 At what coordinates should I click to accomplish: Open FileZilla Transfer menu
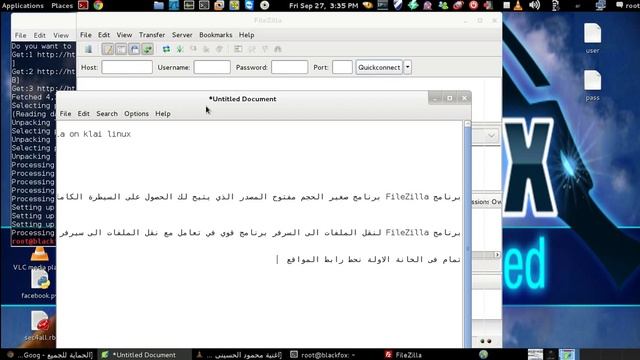click(x=152, y=35)
